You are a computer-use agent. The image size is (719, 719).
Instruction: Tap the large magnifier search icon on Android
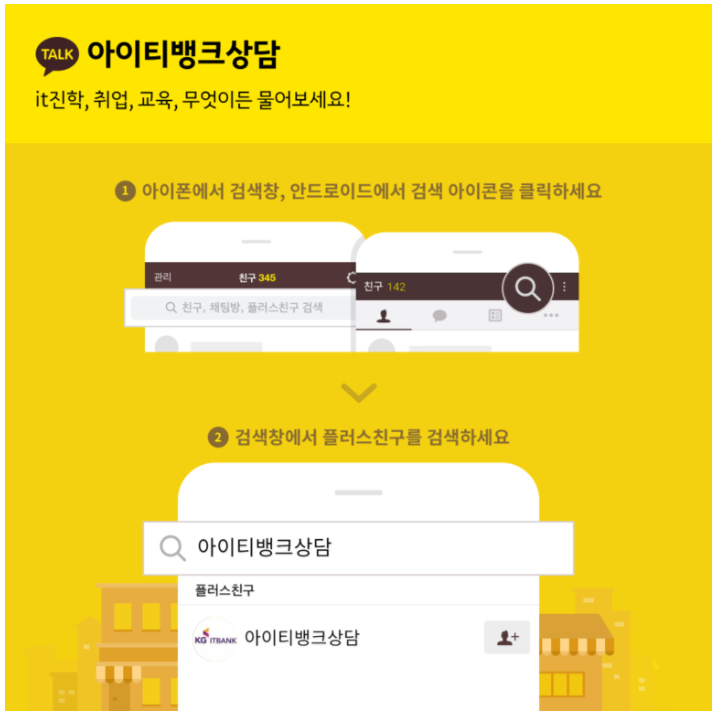click(527, 288)
